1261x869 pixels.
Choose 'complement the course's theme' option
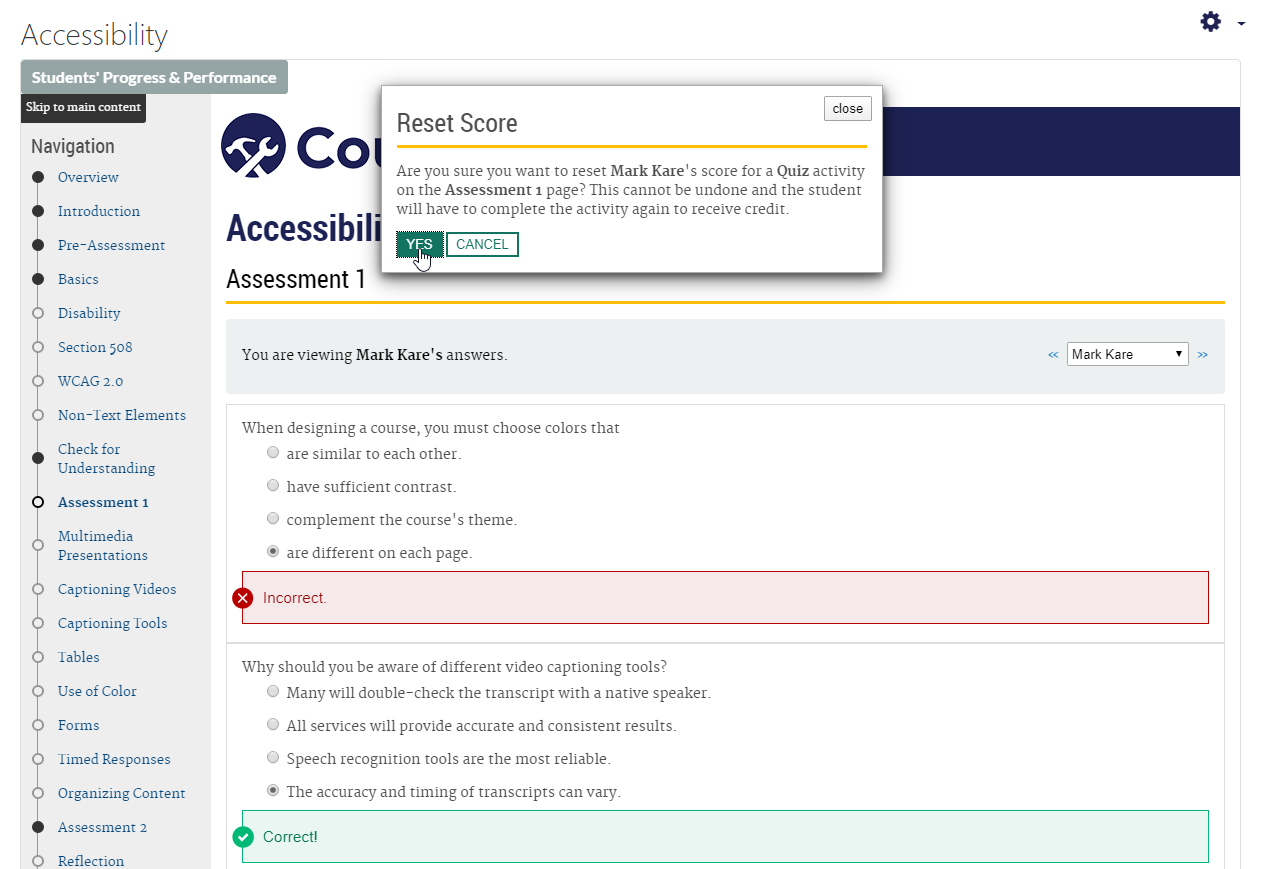[273, 518]
